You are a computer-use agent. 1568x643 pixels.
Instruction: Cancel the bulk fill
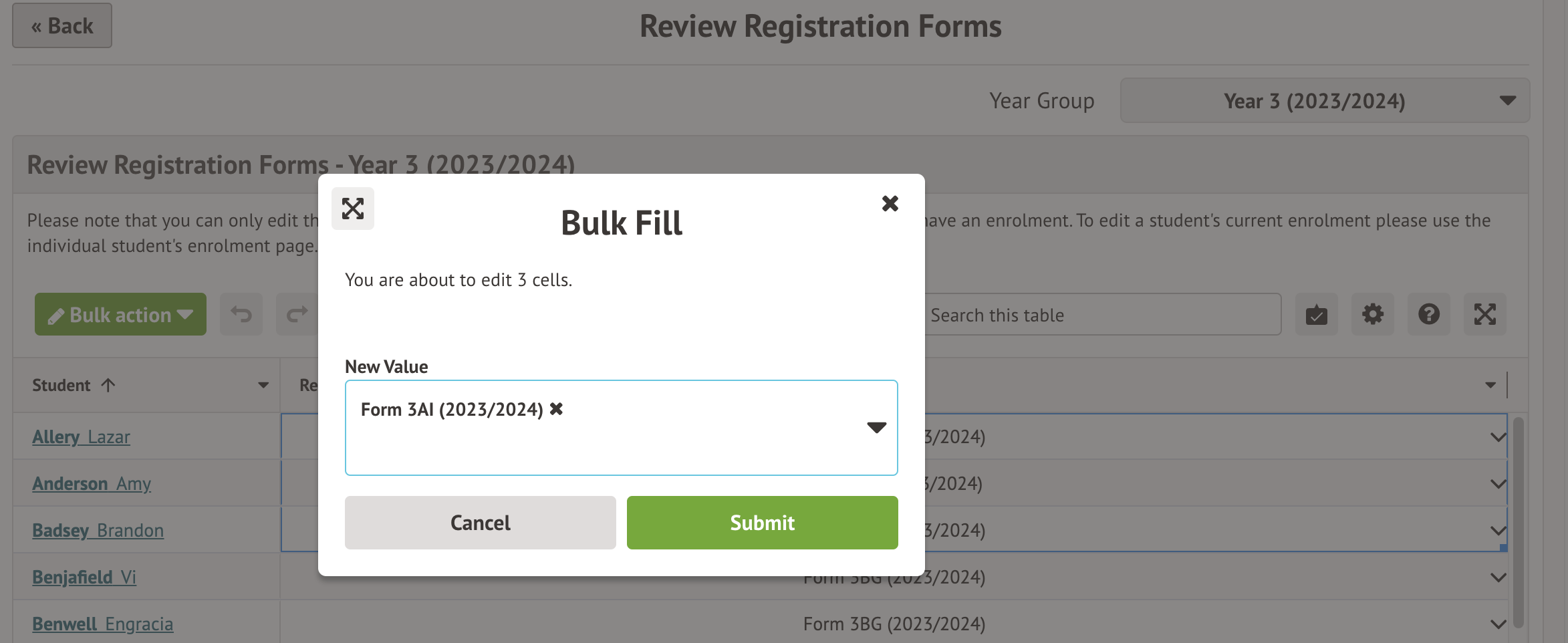[480, 523]
